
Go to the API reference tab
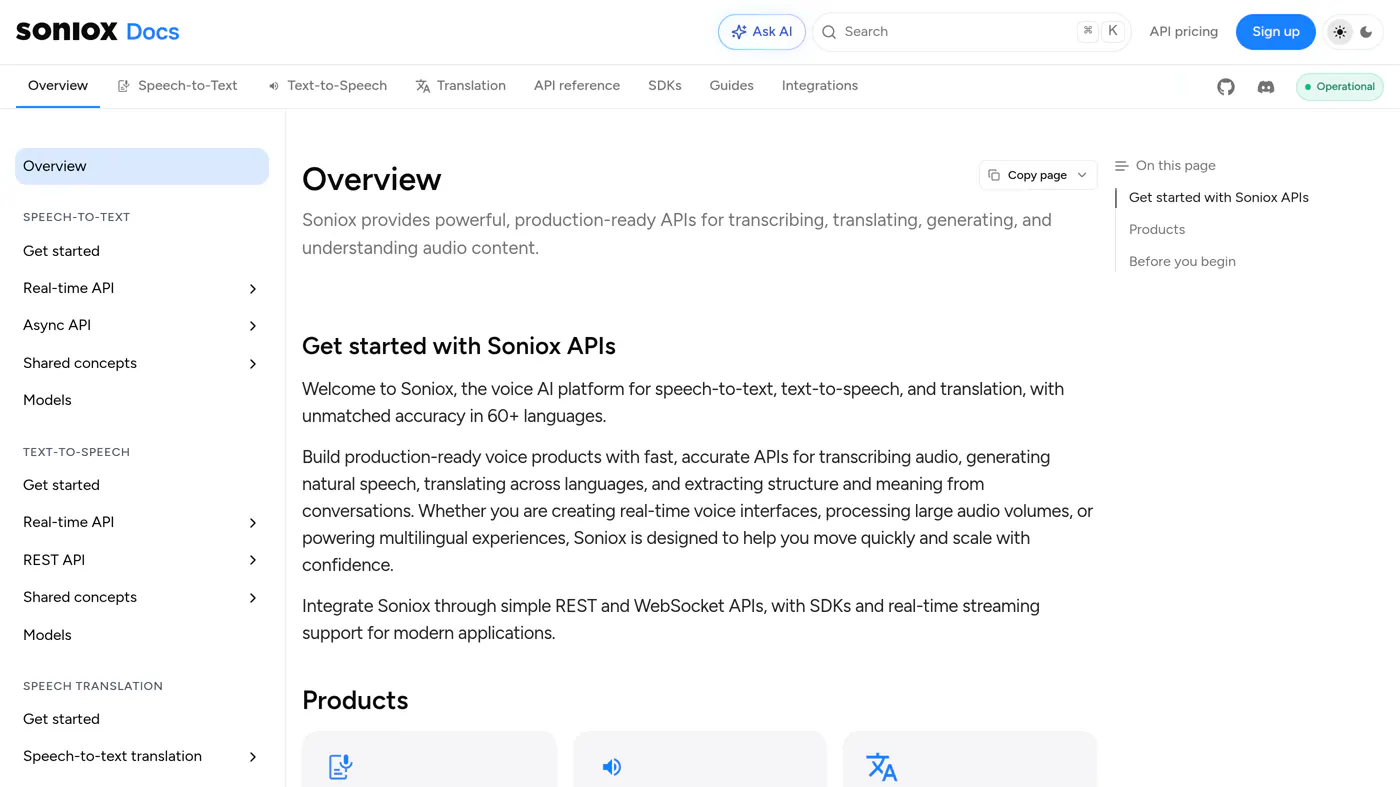[577, 86]
